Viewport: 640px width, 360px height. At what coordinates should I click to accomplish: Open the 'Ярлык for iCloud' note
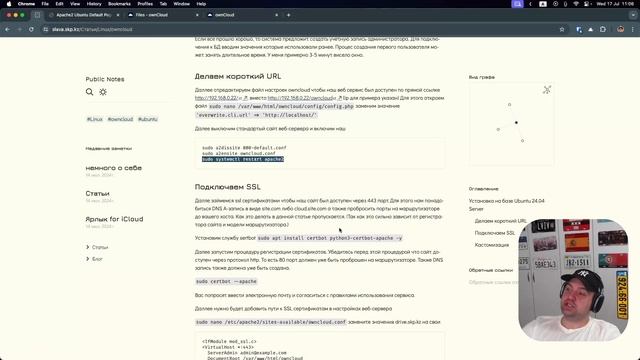(x=114, y=219)
